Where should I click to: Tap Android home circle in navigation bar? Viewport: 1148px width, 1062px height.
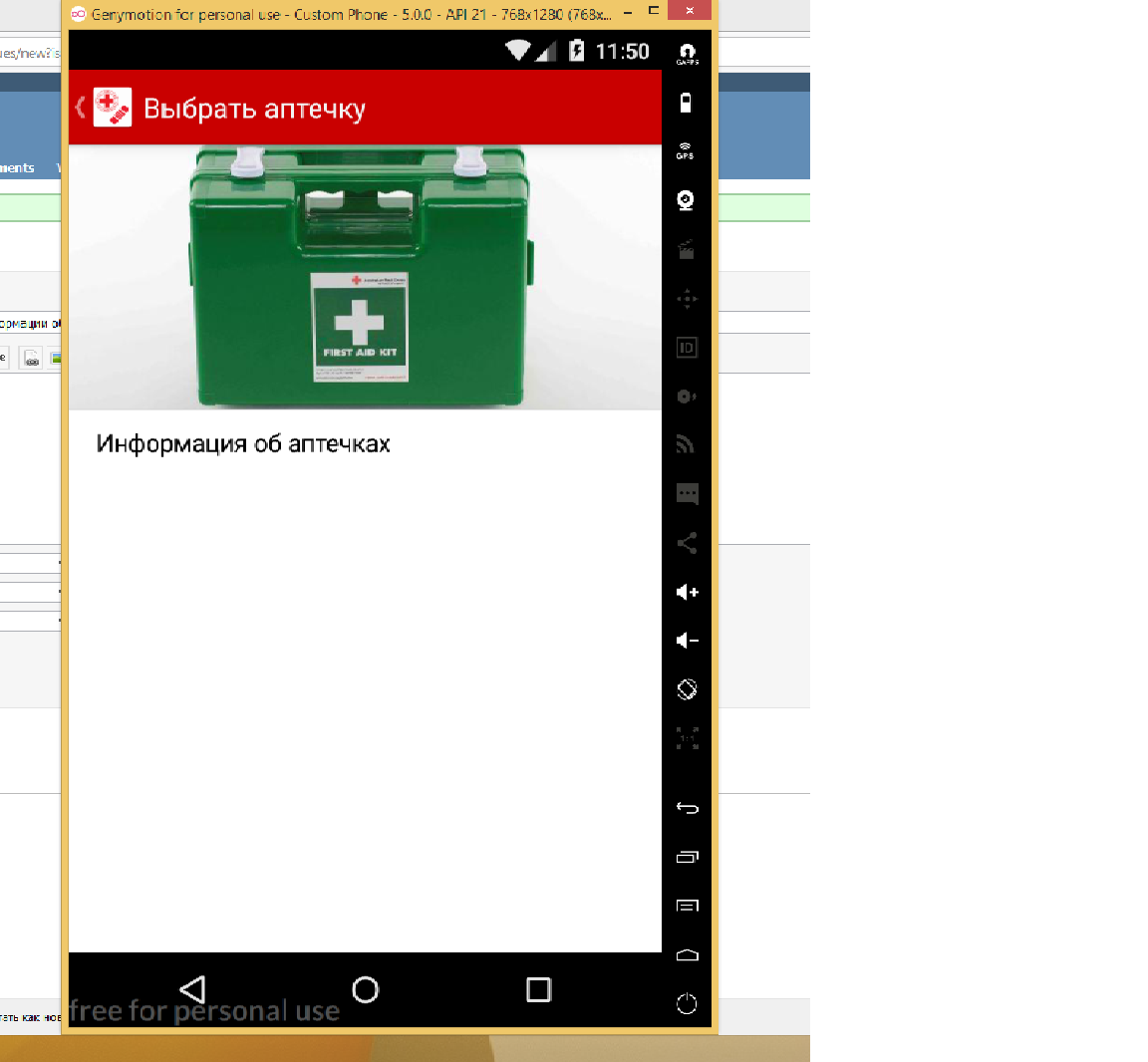pos(366,989)
